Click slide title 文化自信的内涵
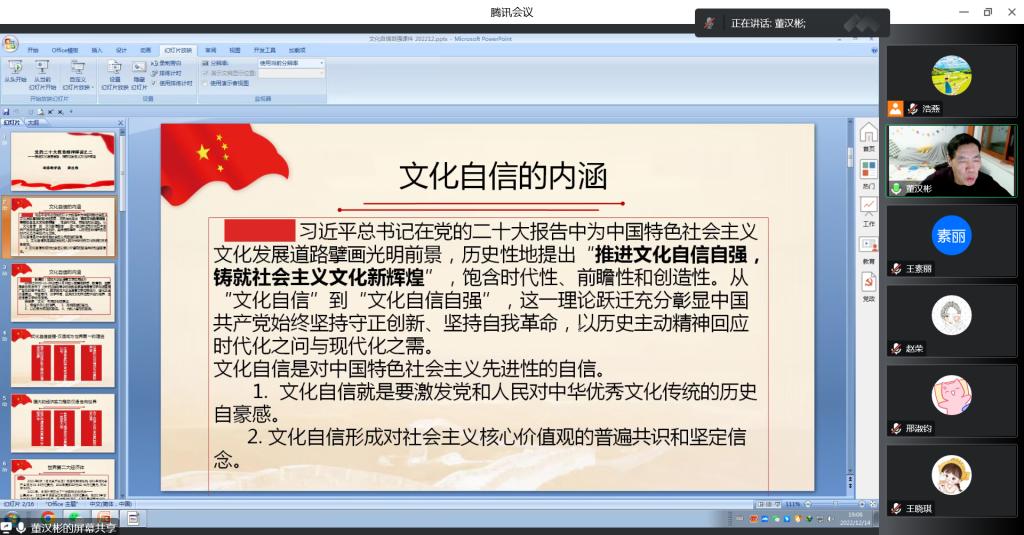This screenshot has height=535, width=1024. click(x=504, y=176)
